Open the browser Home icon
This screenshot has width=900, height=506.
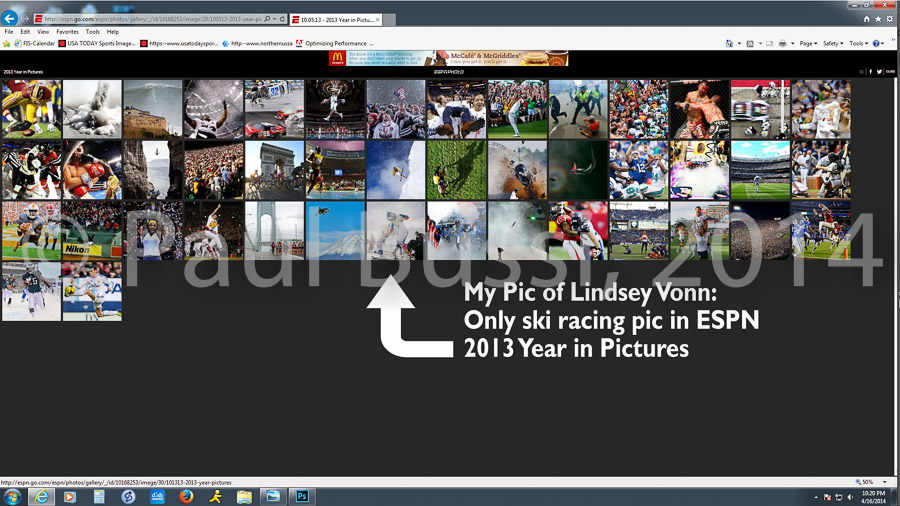[867, 19]
